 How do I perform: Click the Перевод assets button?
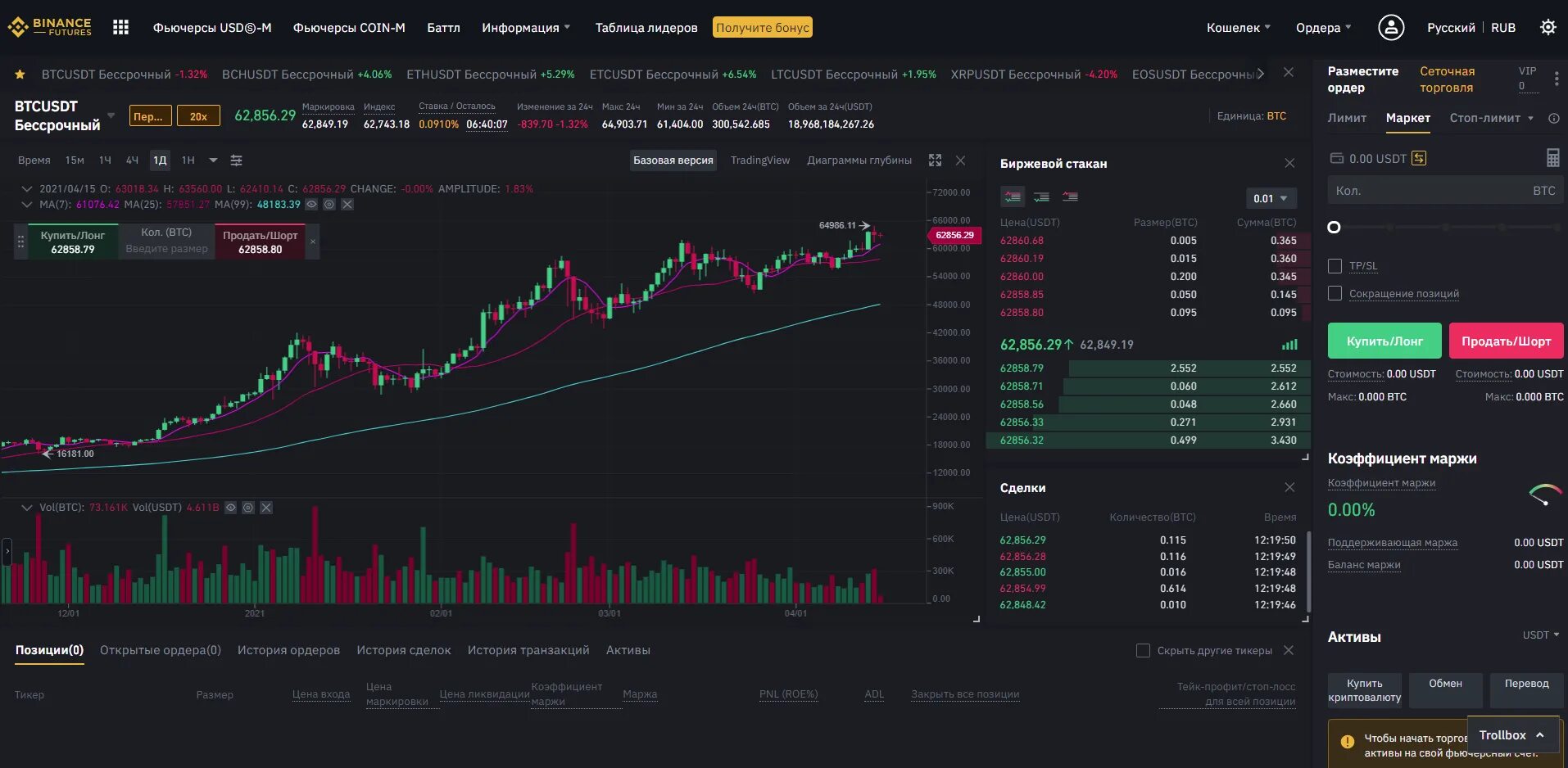[1526, 690]
